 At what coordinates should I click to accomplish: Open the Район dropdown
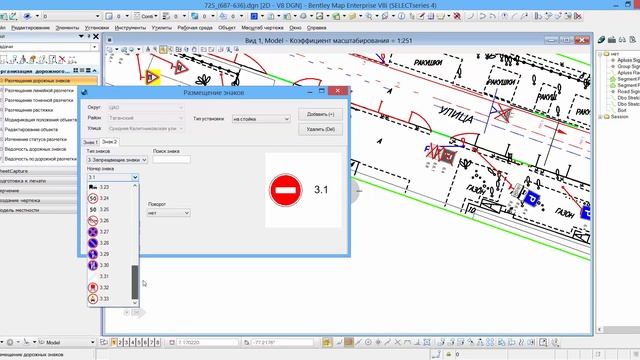pos(146,118)
